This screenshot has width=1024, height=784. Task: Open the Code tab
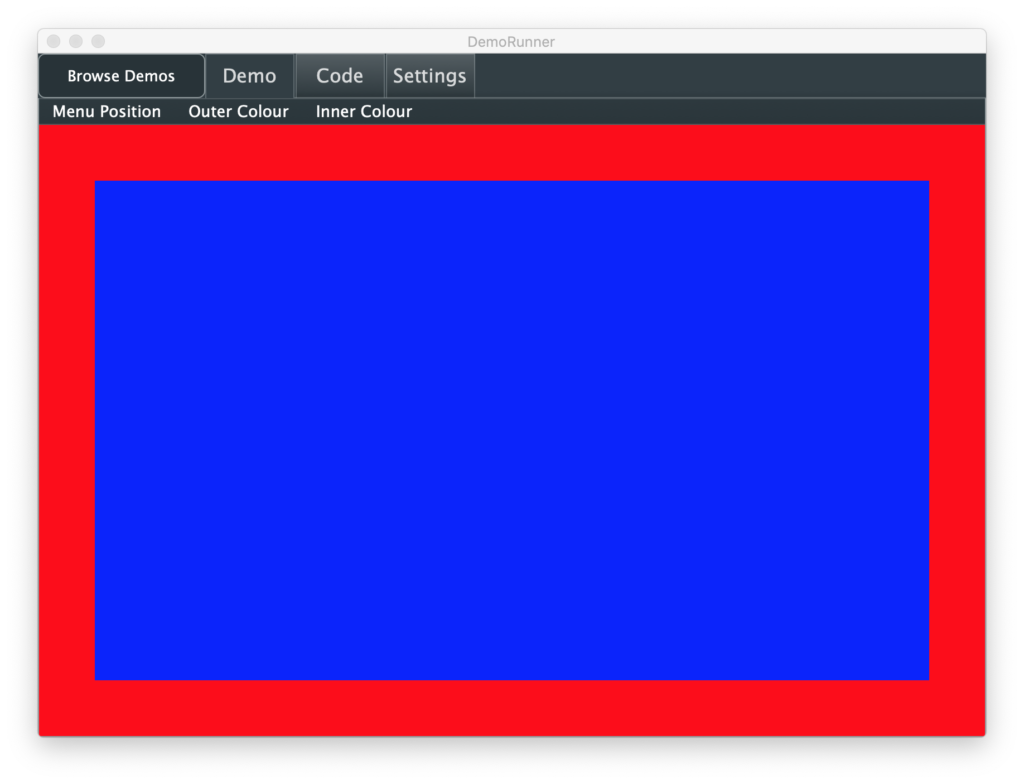click(x=340, y=76)
